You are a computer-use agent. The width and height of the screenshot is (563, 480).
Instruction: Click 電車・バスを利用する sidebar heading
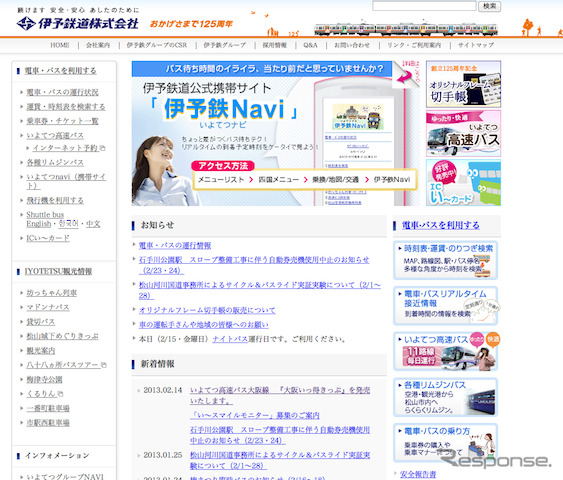60,71
